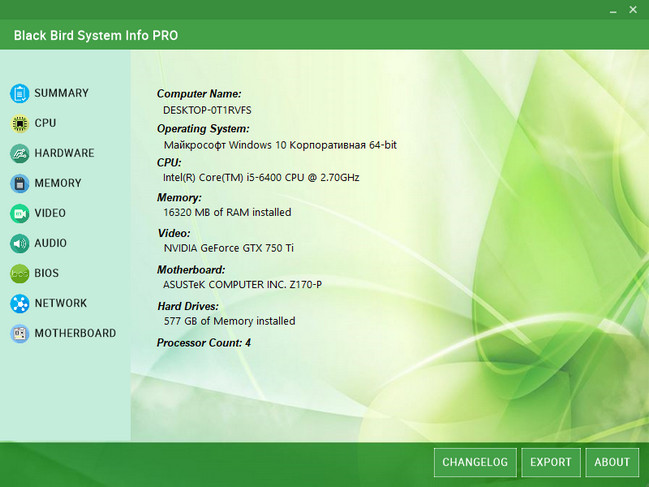Click the NVIDIA GeForce GTX 750 Ti text
The height and width of the screenshot is (487, 649).
[x=228, y=248]
